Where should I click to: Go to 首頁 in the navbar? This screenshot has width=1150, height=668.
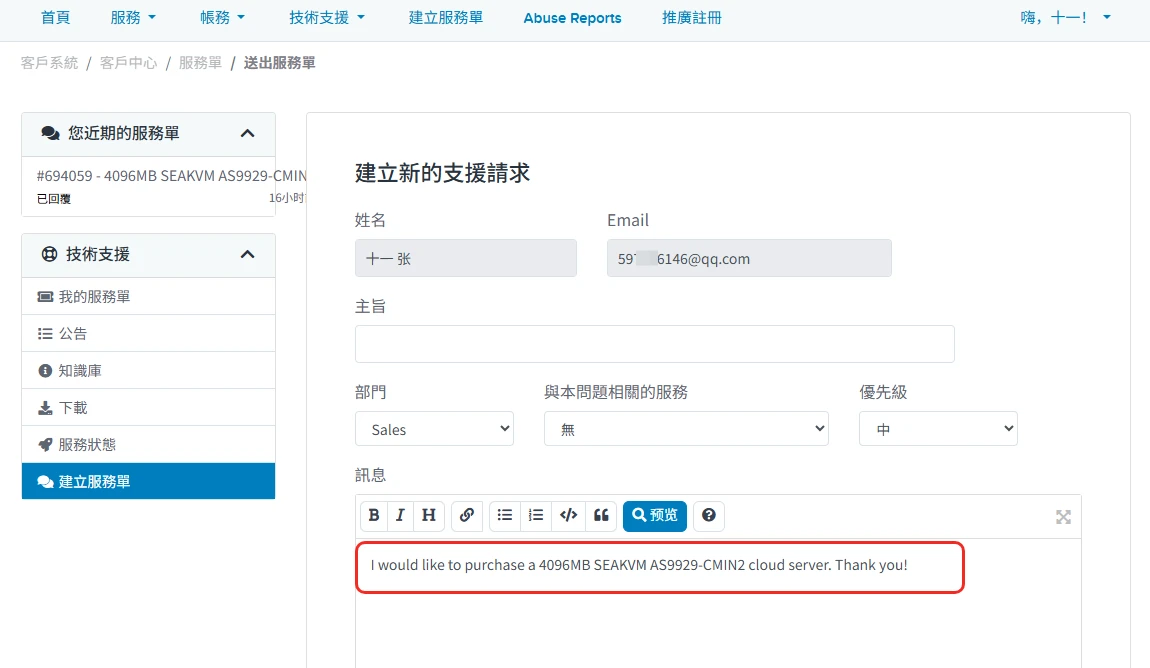(55, 18)
